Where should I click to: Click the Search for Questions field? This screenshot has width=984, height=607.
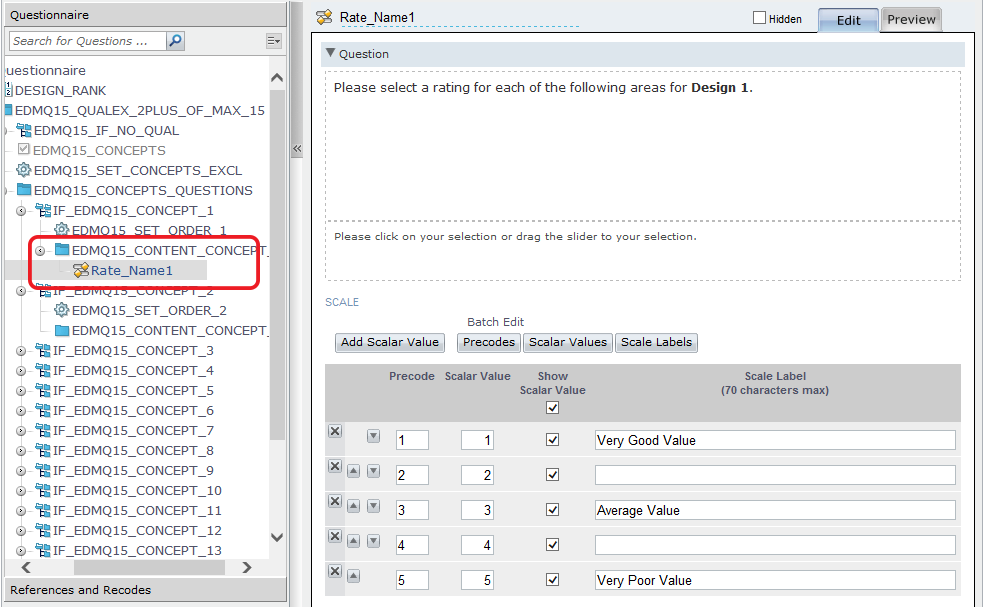tap(88, 41)
